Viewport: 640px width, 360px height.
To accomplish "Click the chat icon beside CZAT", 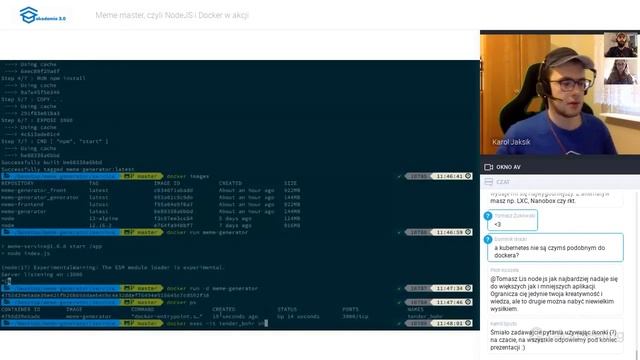I will tap(488, 182).
